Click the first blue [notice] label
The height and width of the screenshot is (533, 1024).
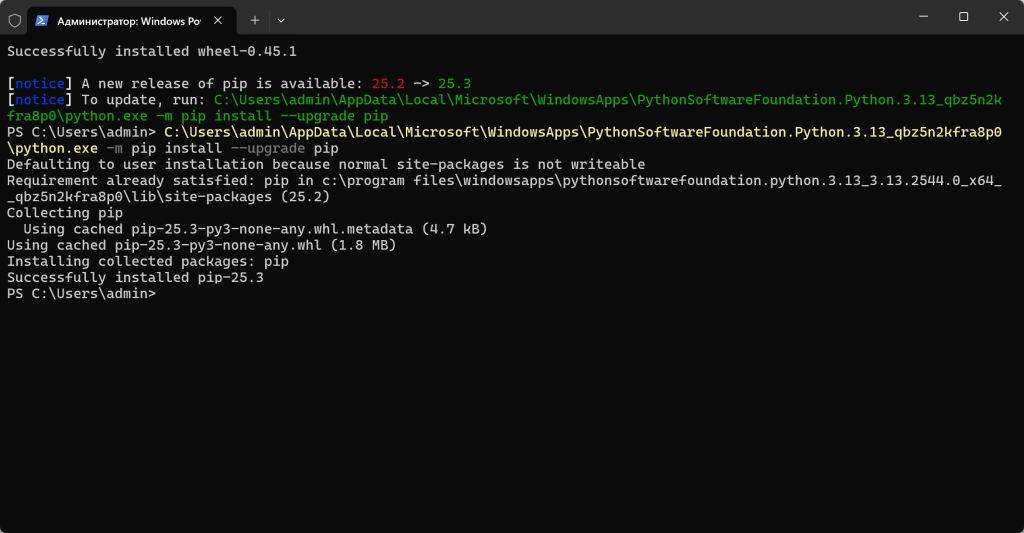(40, 83)
